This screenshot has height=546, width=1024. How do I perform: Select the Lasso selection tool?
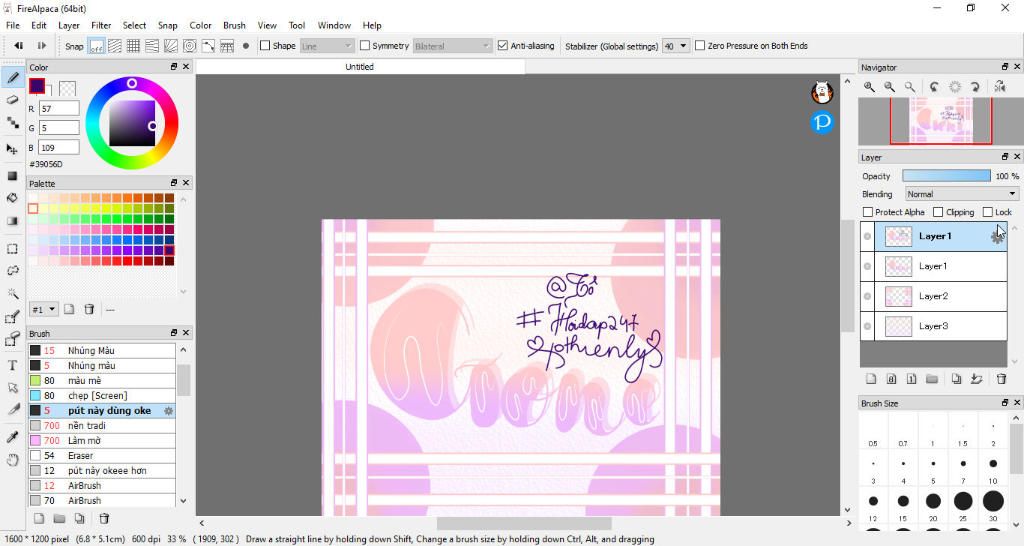(12, 270)
